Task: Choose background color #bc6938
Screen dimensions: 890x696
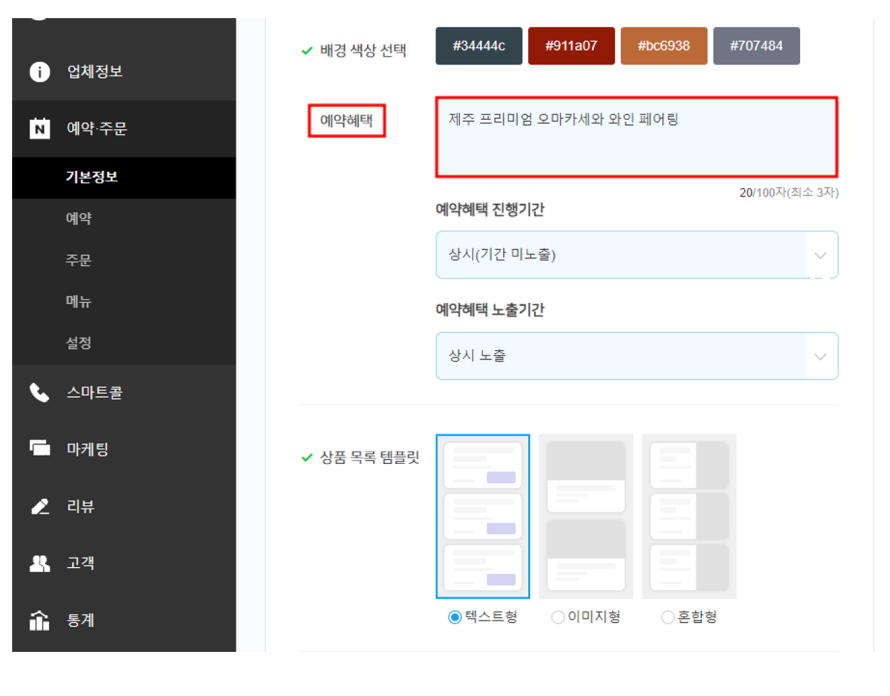Action: (x=664, y=46)
